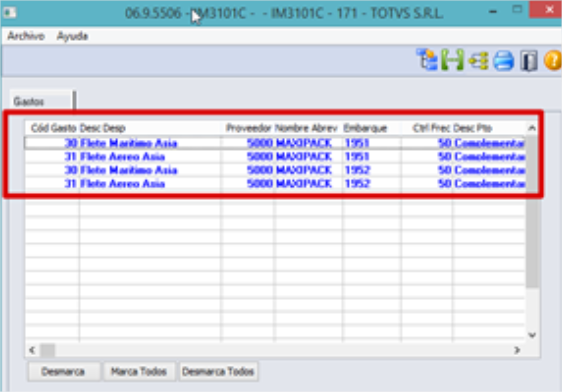Image resolution: width=562 pixels, height=392 pixels.
Task: Click the Desc Desp column header
Action: [150, 128]
